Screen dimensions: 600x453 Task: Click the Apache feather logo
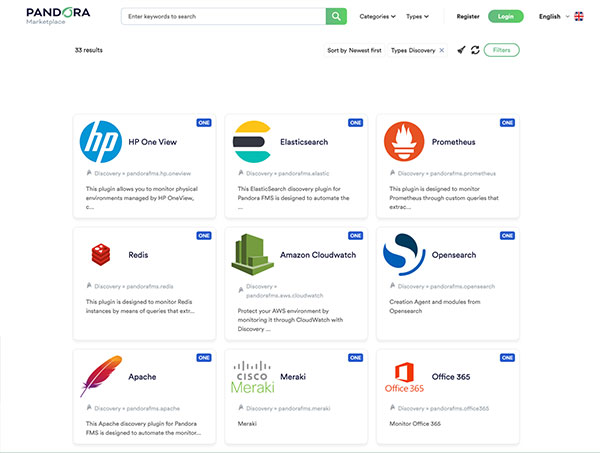pyautogui.click(x=101, y=376)
